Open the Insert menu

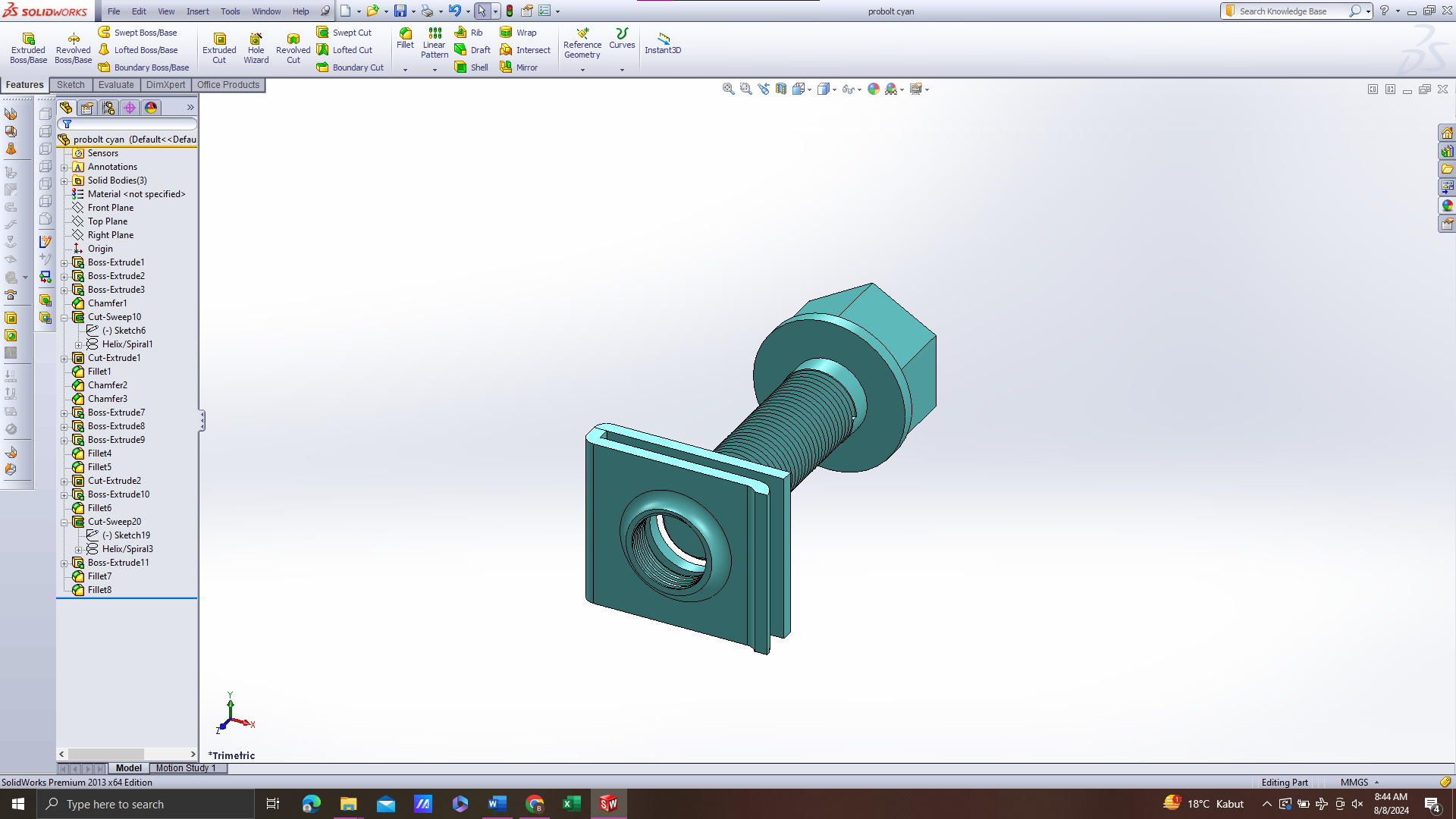point(197,11)
